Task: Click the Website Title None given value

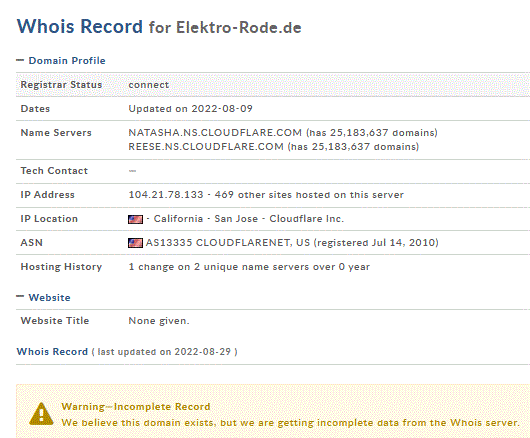Action: click(159, 320)
